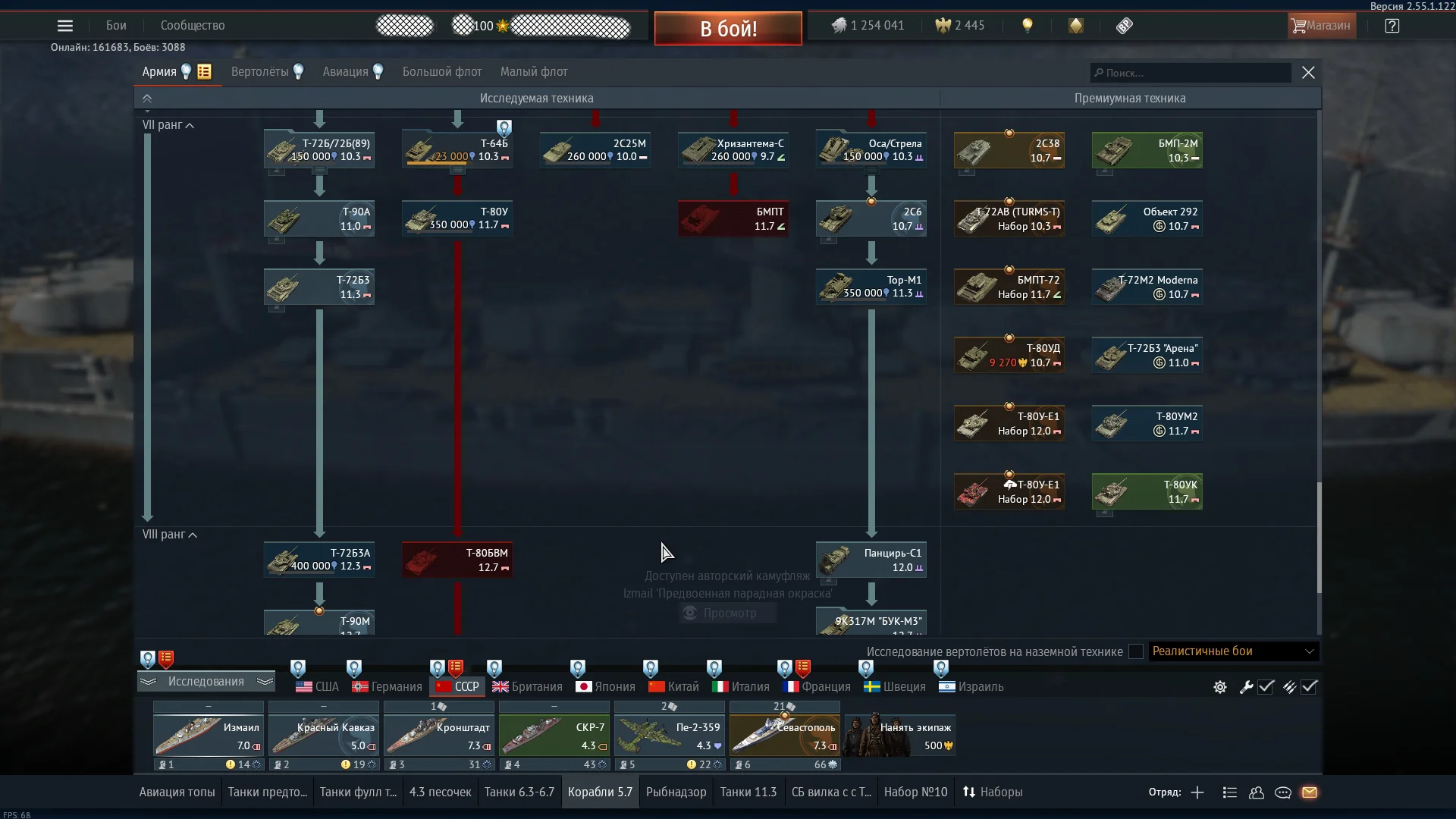
Task: Select the Рыбнадзор preset
Action: [676, 792]
